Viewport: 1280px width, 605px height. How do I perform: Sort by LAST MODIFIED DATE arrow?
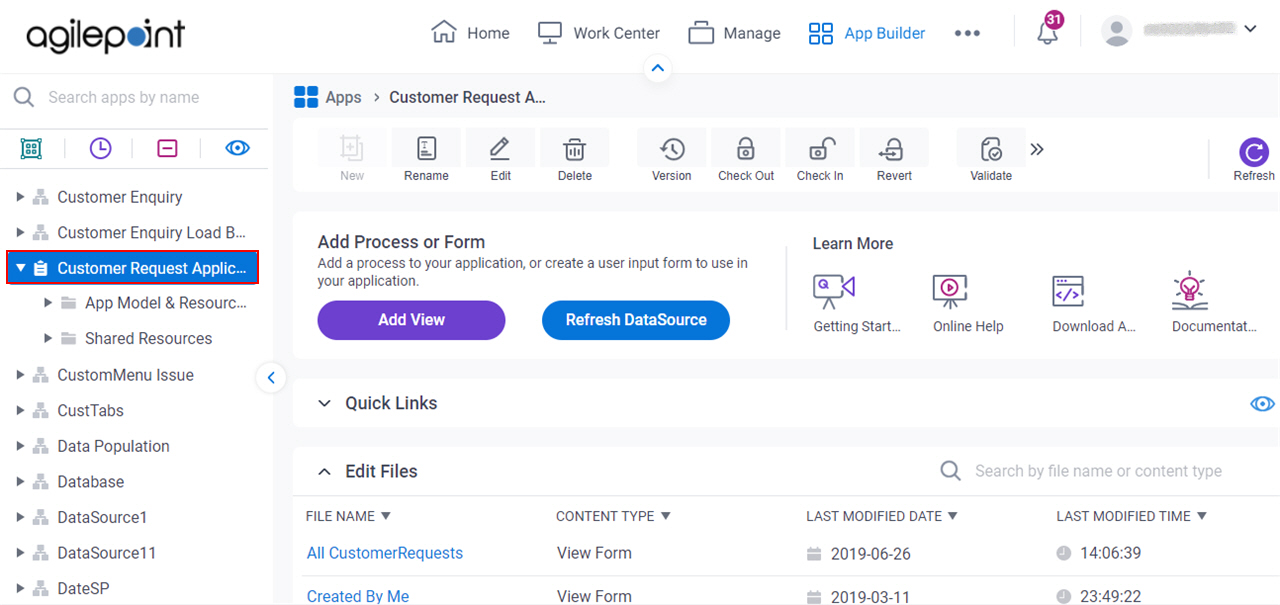coord(953,516)
